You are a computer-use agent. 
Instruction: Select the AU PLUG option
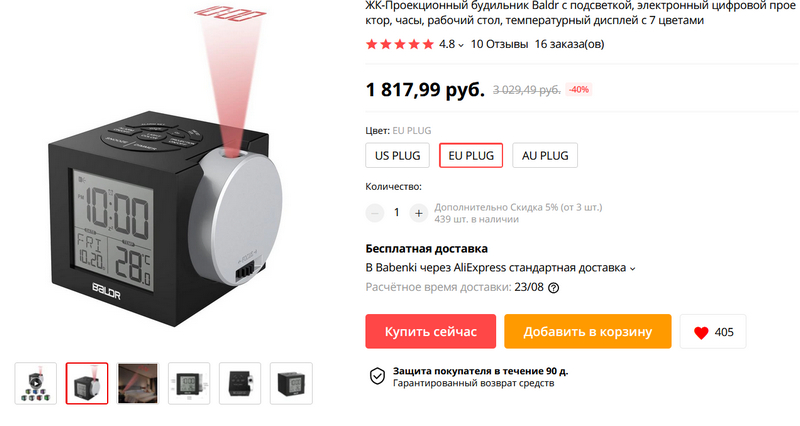click(x=545, y=156)
